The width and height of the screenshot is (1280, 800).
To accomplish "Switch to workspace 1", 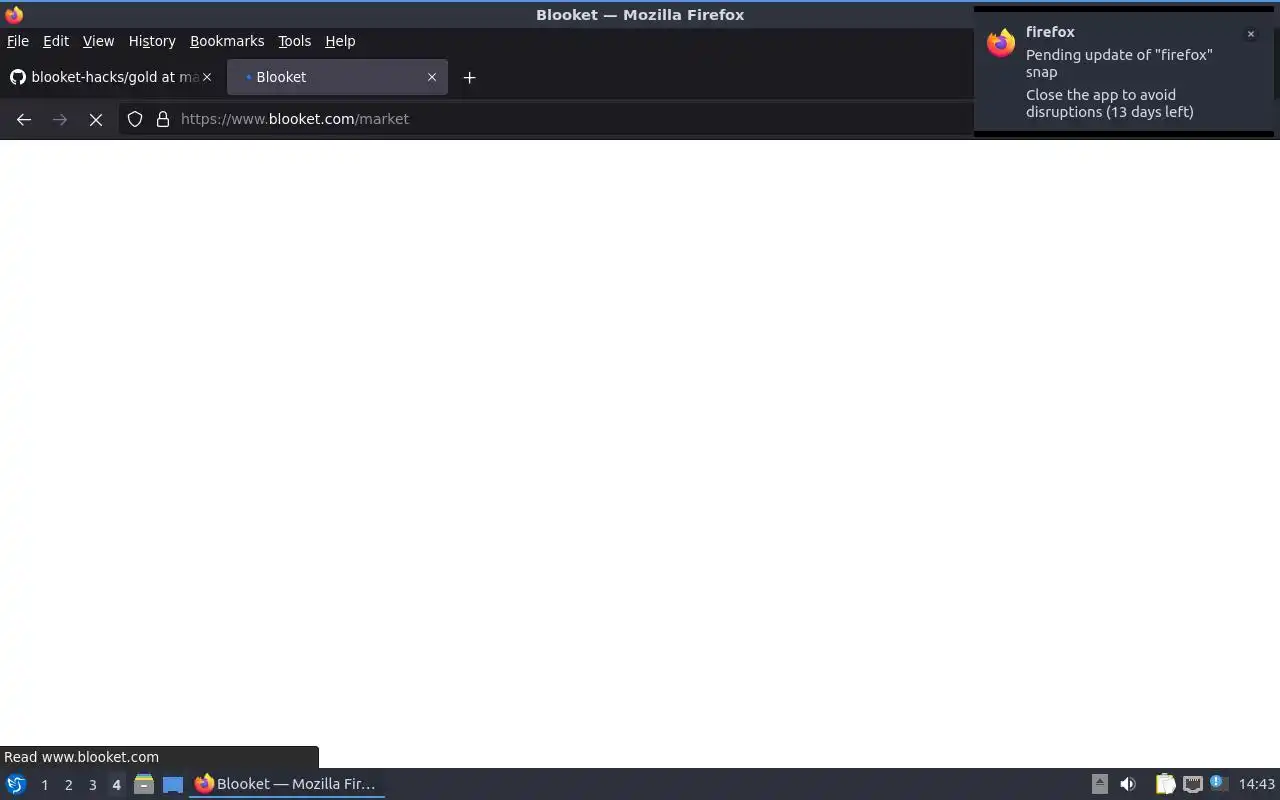I will (x=45, y=785).
